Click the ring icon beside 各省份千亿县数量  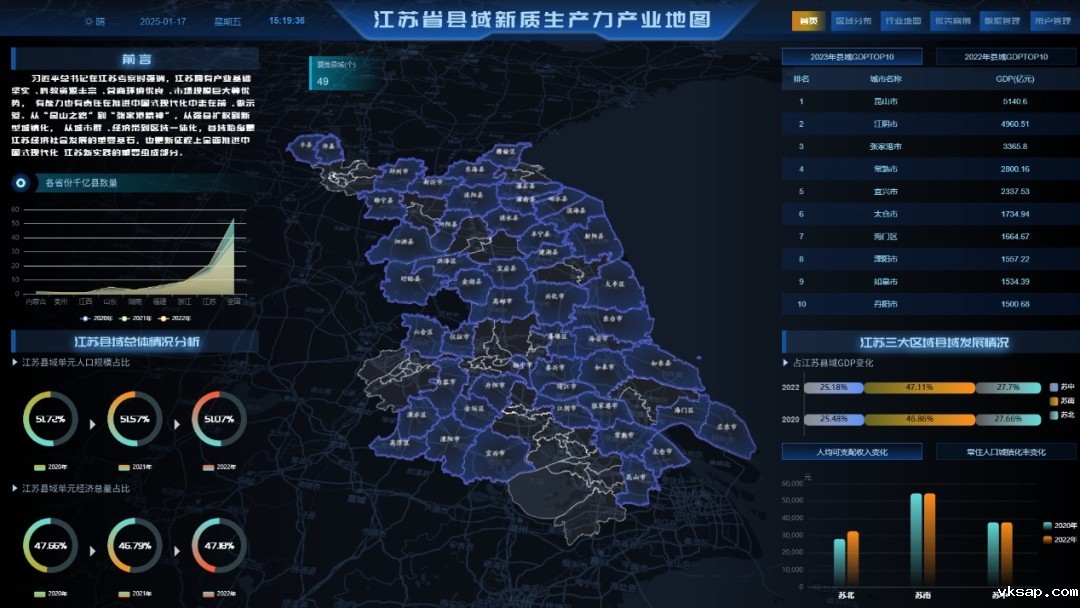tap(22, 183)
